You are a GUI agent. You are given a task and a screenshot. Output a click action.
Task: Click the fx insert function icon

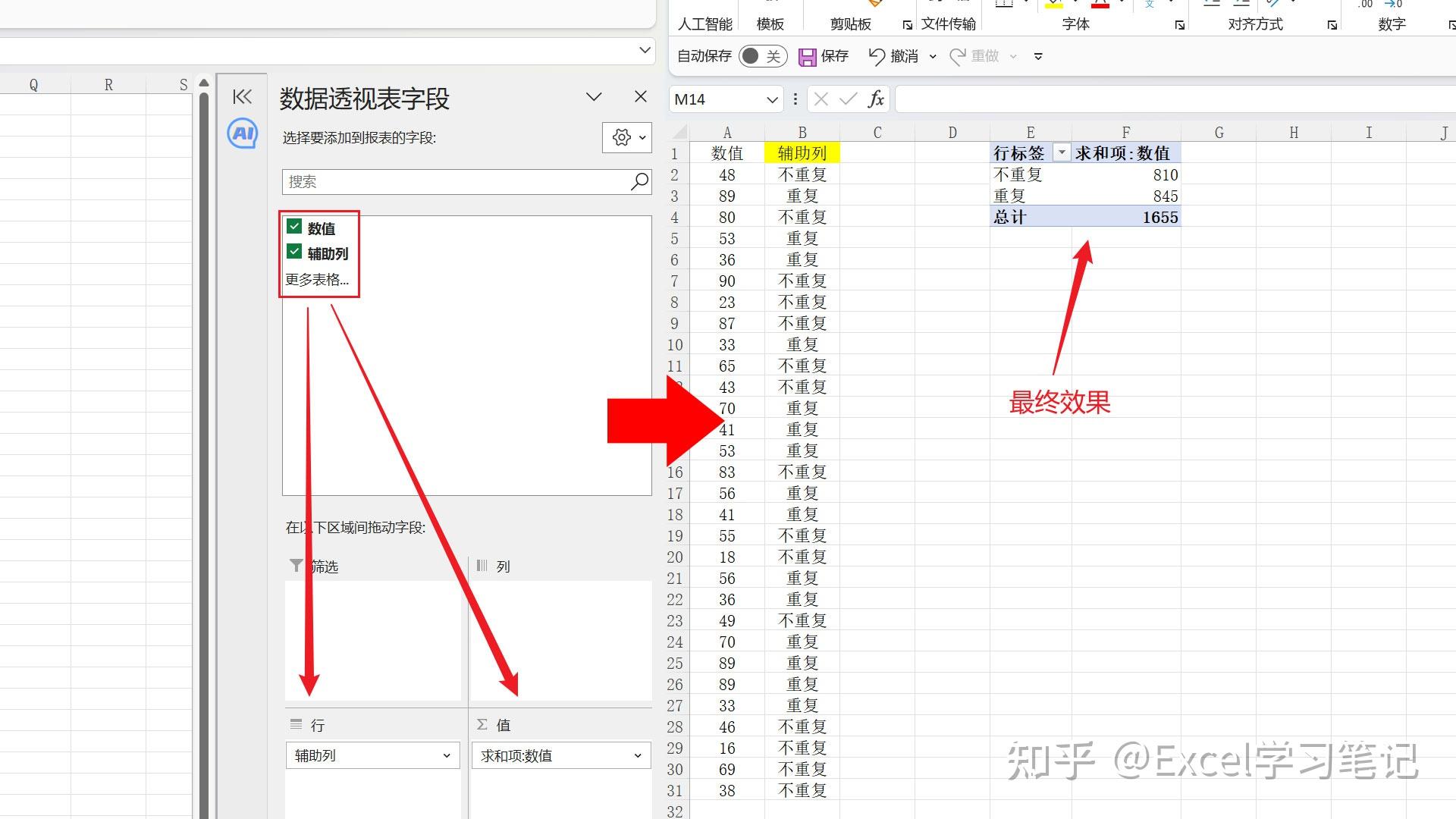point(876,99)
